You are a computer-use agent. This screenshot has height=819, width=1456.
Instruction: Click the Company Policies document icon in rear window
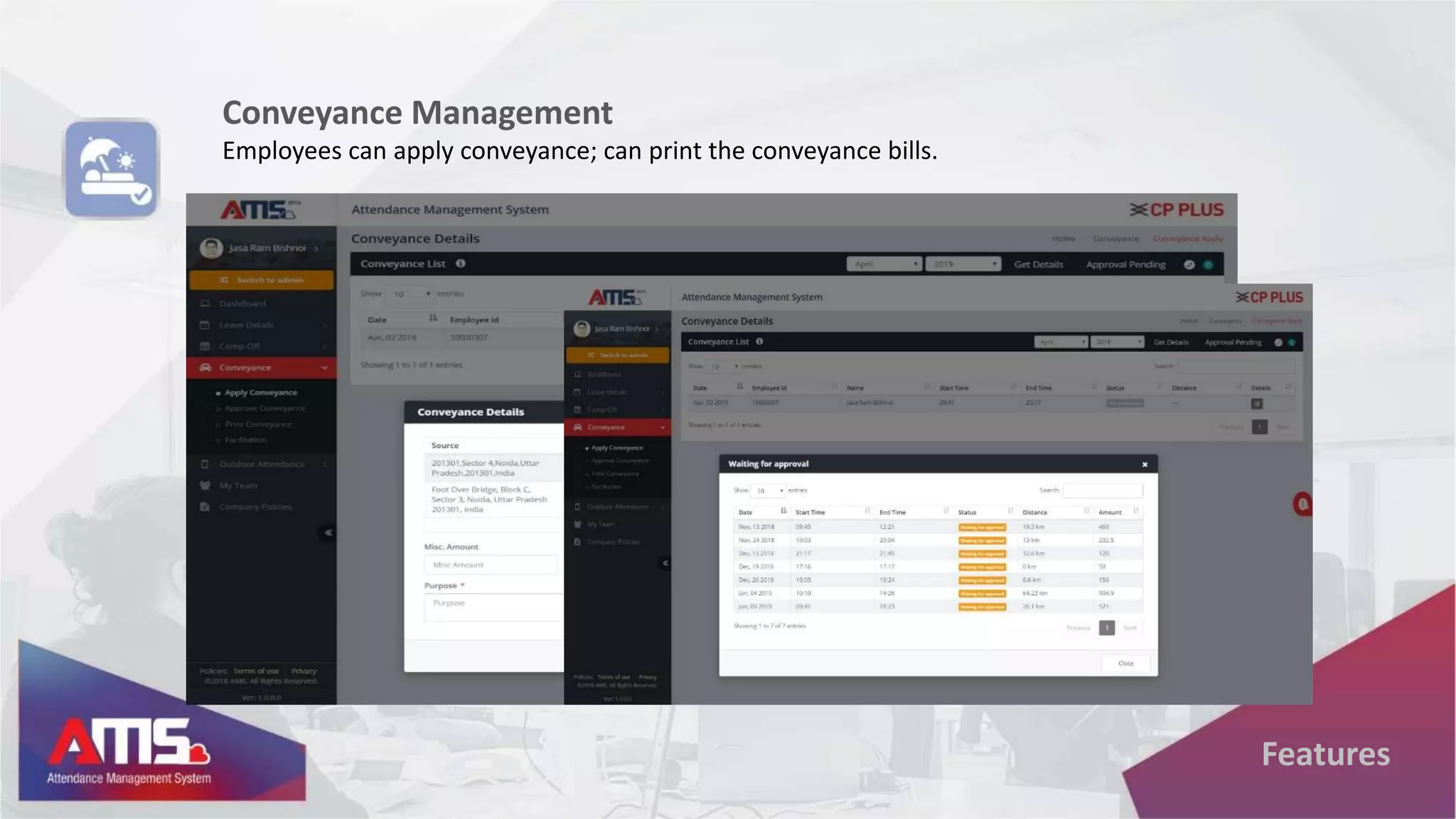(205, 507)
